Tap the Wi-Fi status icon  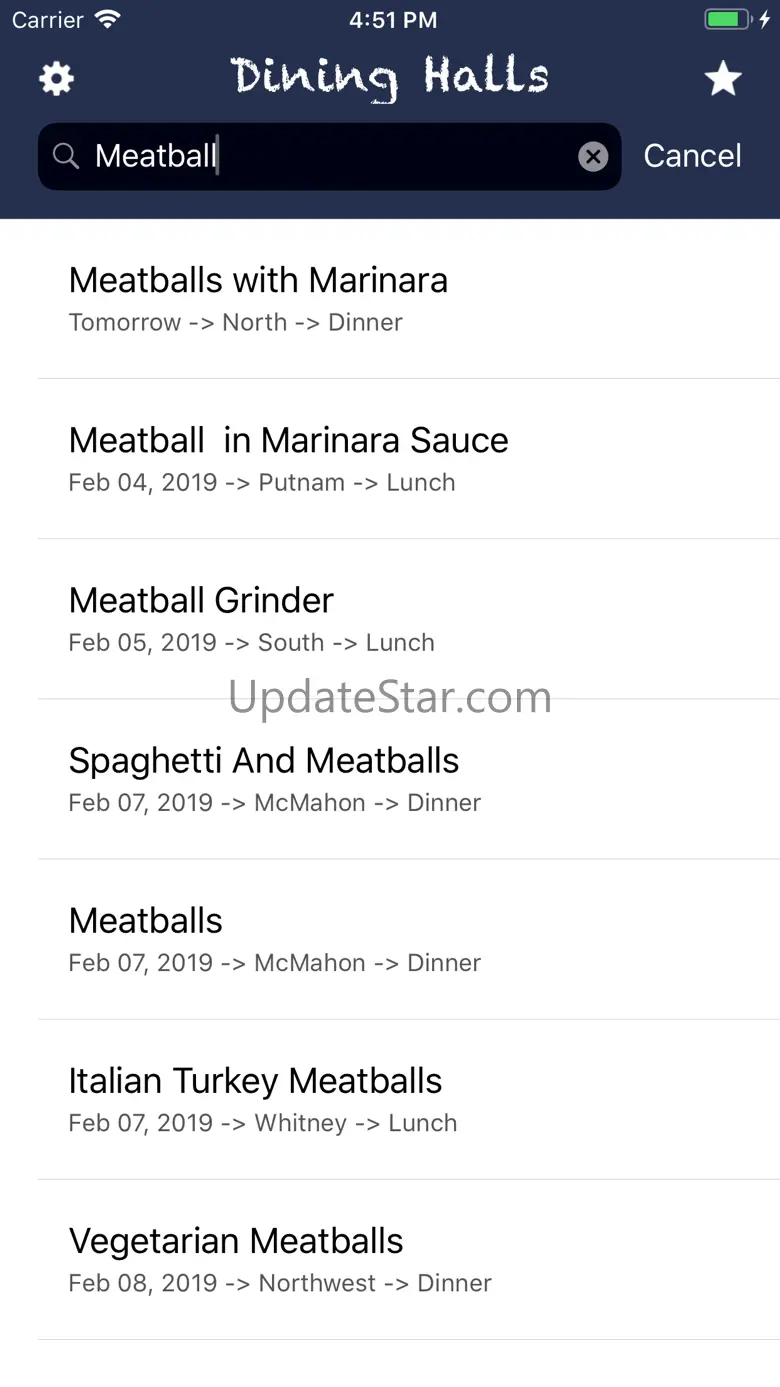pos(107,19)
